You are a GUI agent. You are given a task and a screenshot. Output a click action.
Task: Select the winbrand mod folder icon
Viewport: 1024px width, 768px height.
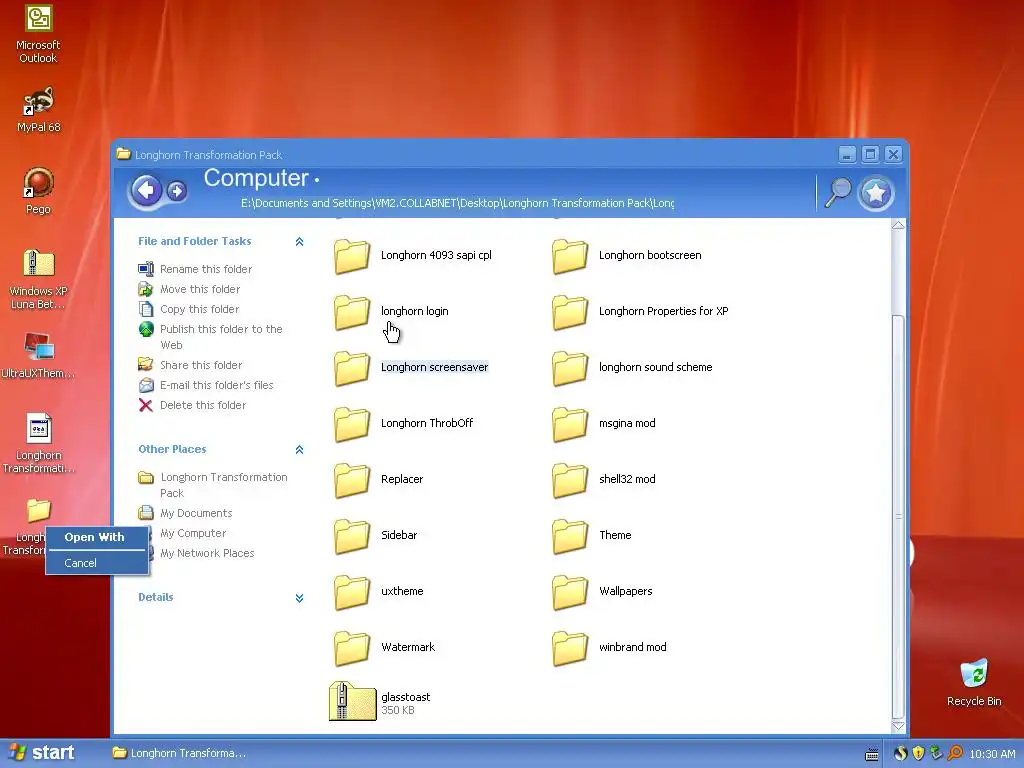[x=570, y=648]
